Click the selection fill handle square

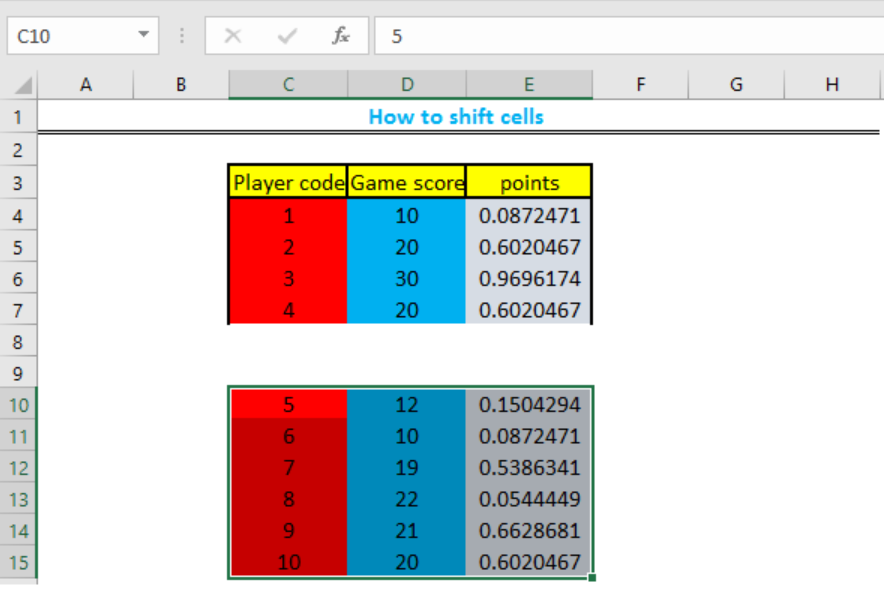[591, 577]
